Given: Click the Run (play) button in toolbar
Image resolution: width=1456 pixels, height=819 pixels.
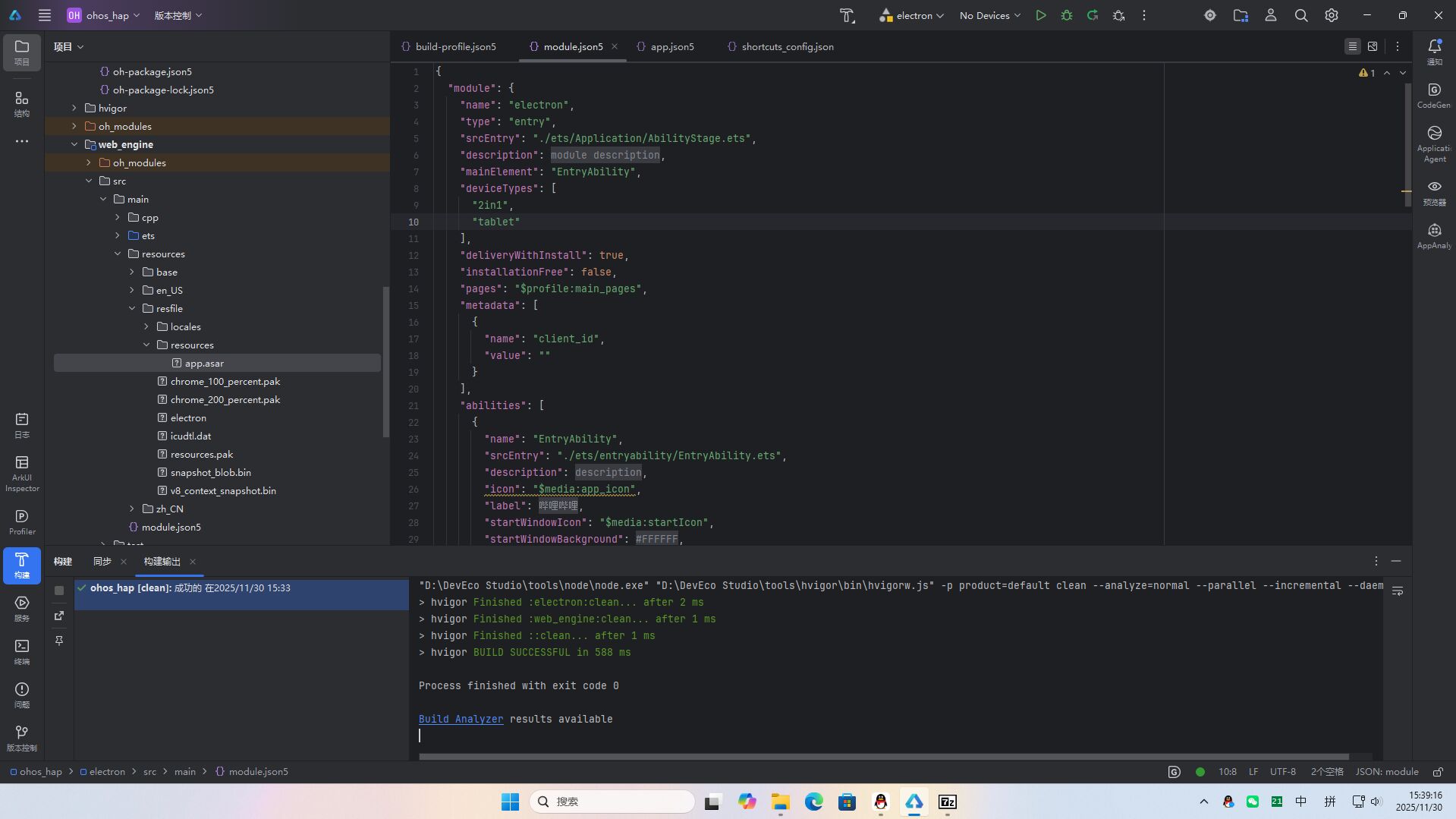Looking at the screenshot, I should pyautogui.click(x=1041, y=15).
